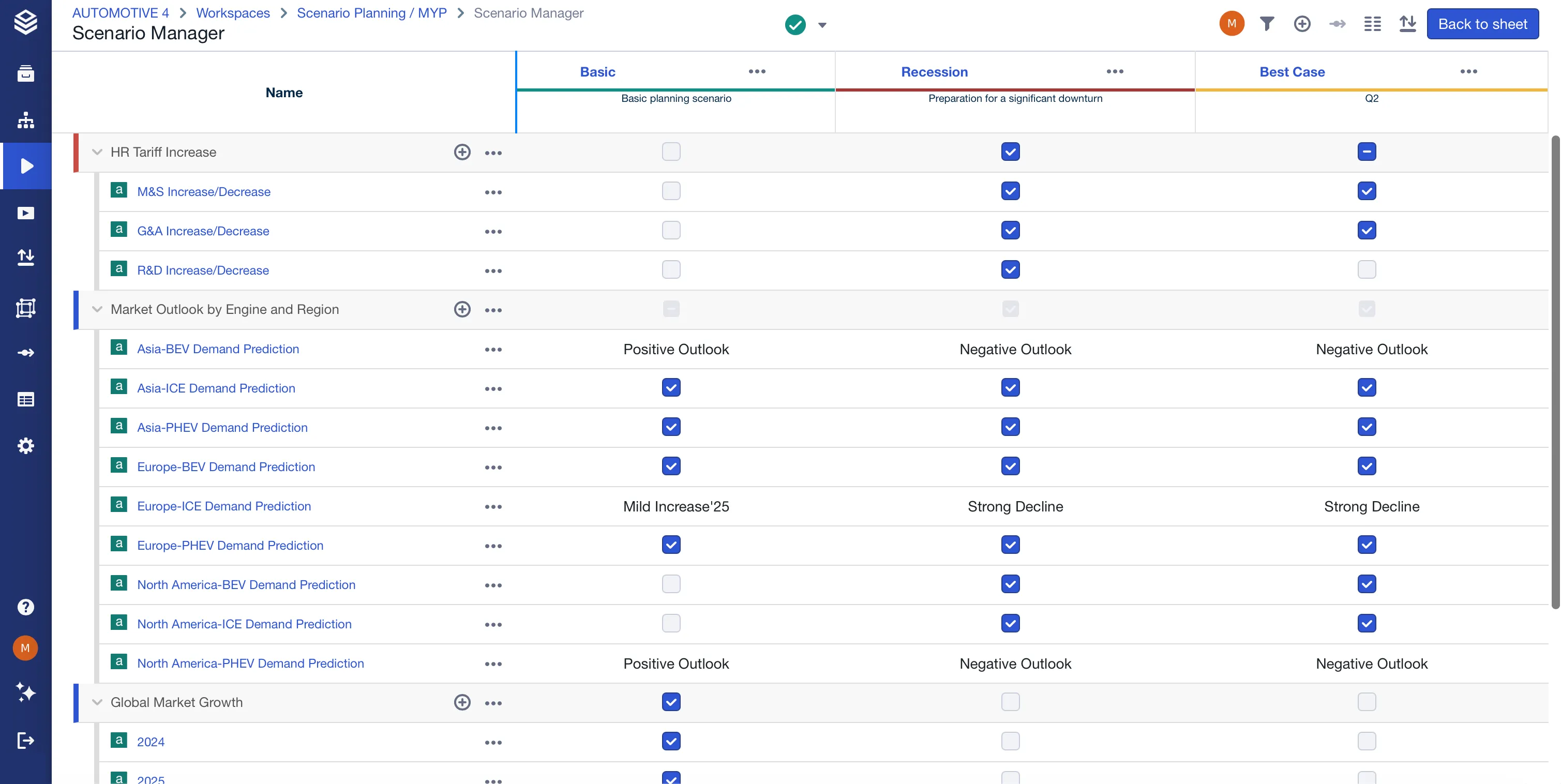The width and height of the screenshot is (1561, 784).
Task: Click the logout icon in sidebar
Action: [x=25, y=741]
